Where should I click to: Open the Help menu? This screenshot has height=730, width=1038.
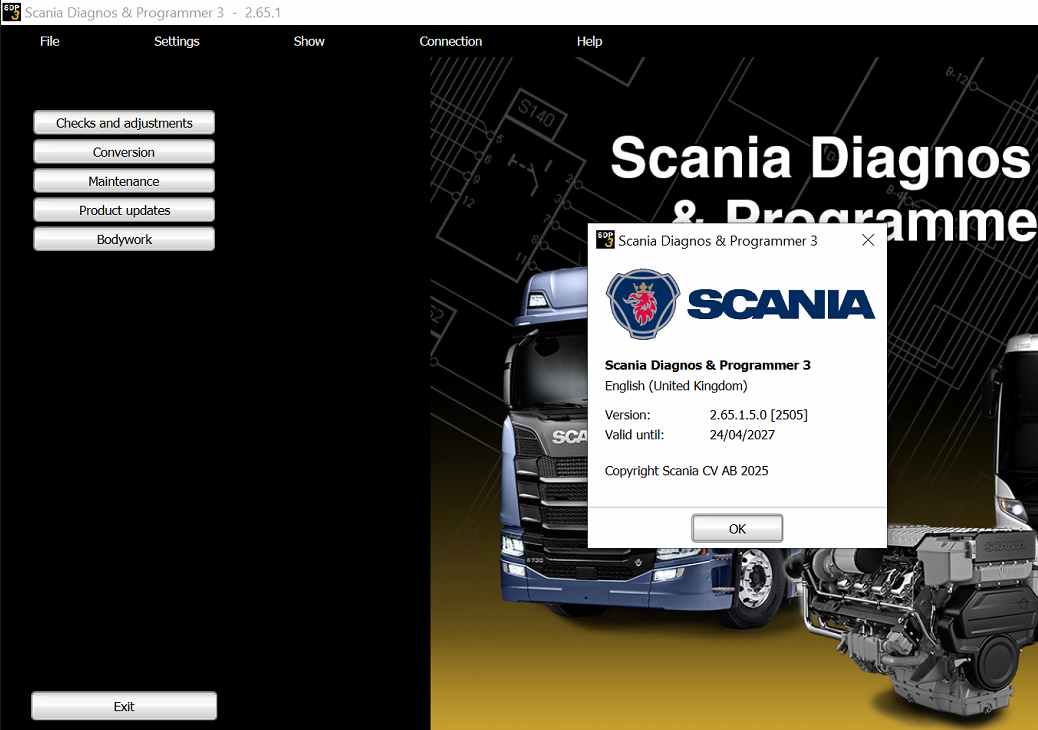(589, 41)
